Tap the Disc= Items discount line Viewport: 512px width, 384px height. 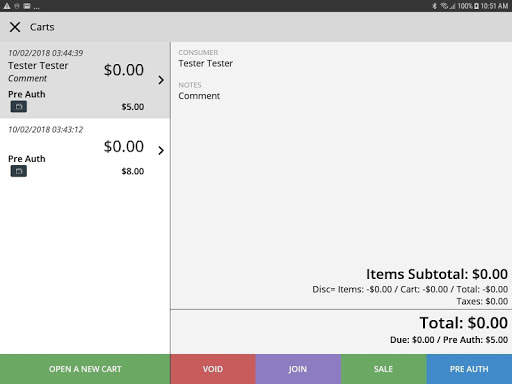[x=410, y=289]
